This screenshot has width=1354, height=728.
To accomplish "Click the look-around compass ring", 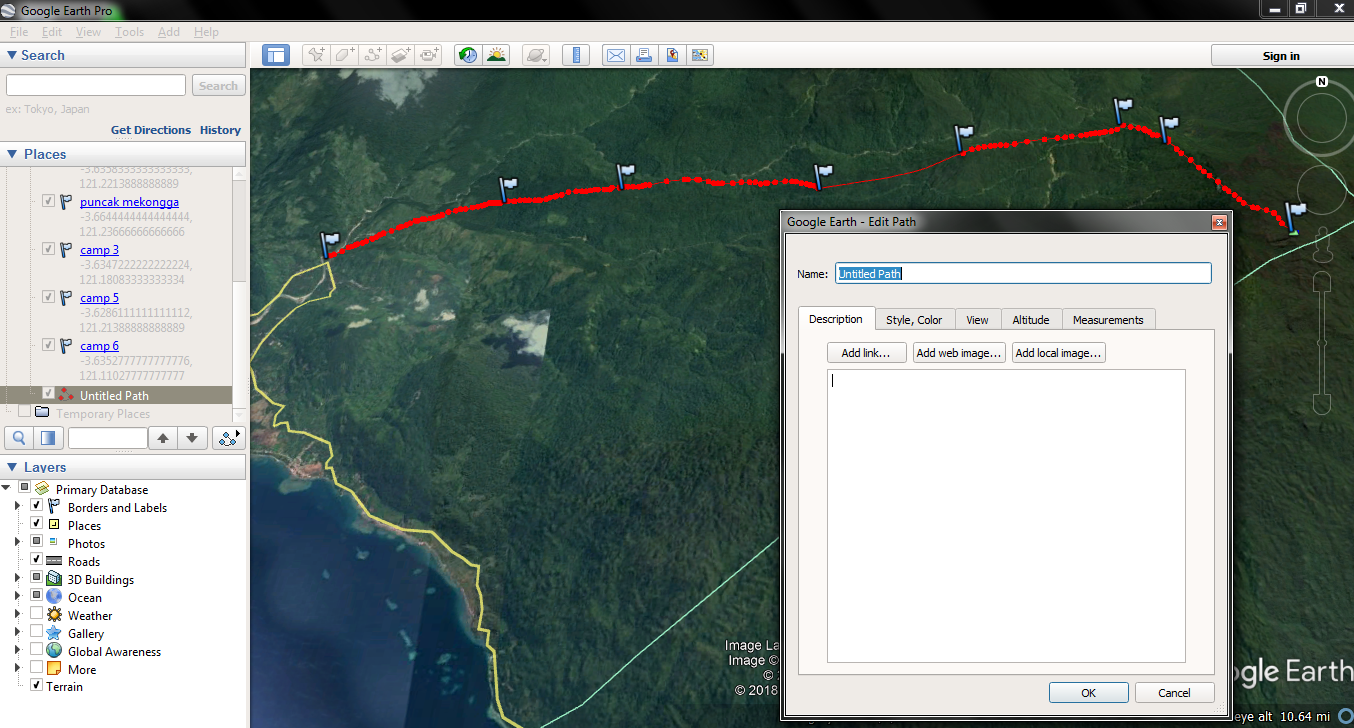I will tap(1322, 119).
